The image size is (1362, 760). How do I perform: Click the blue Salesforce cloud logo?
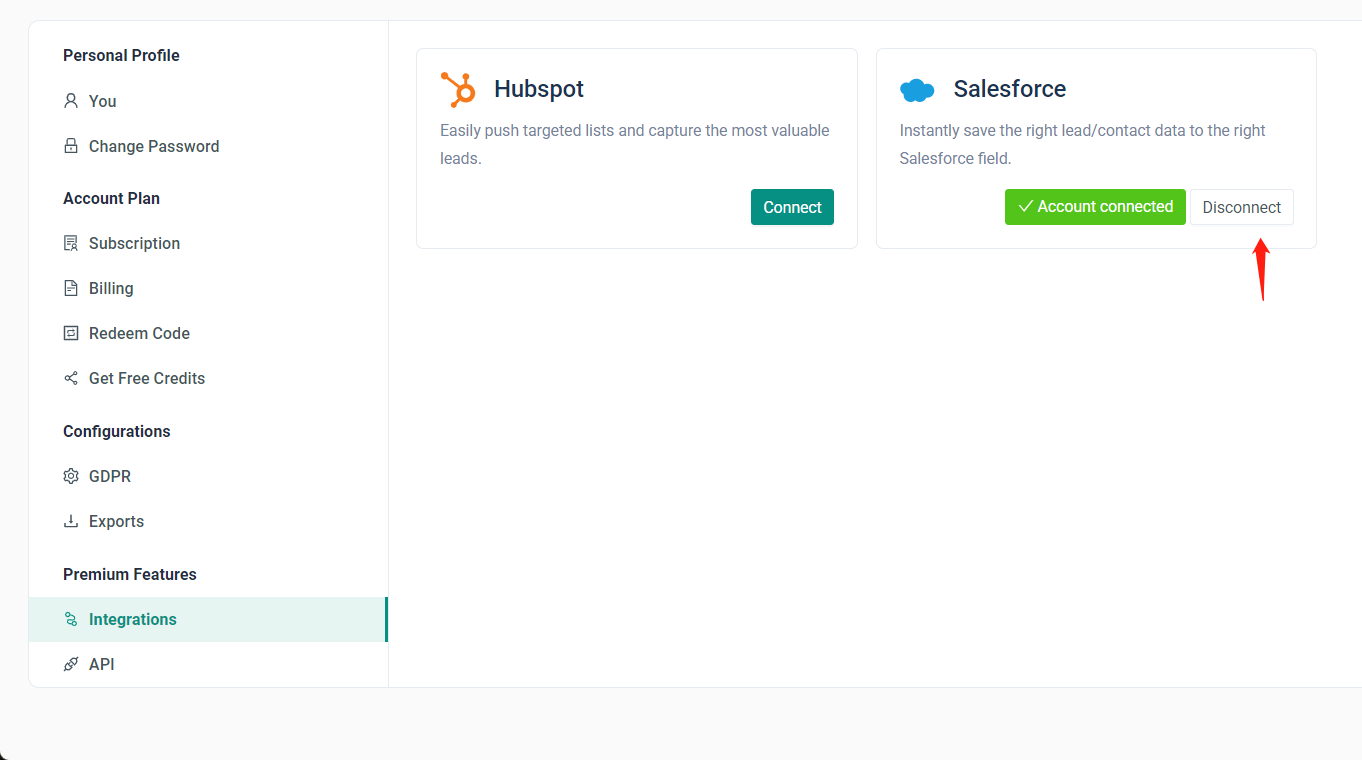click(x=917, y=90)
